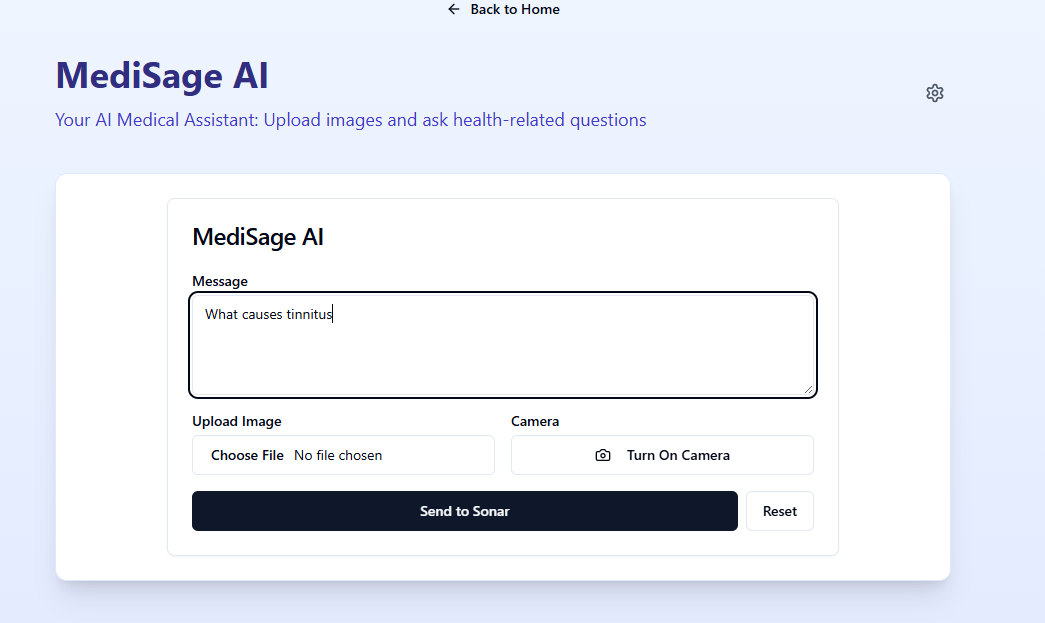Select the Turn On Camera button label
1045x623 pixels.
click(x=678, y=455)
